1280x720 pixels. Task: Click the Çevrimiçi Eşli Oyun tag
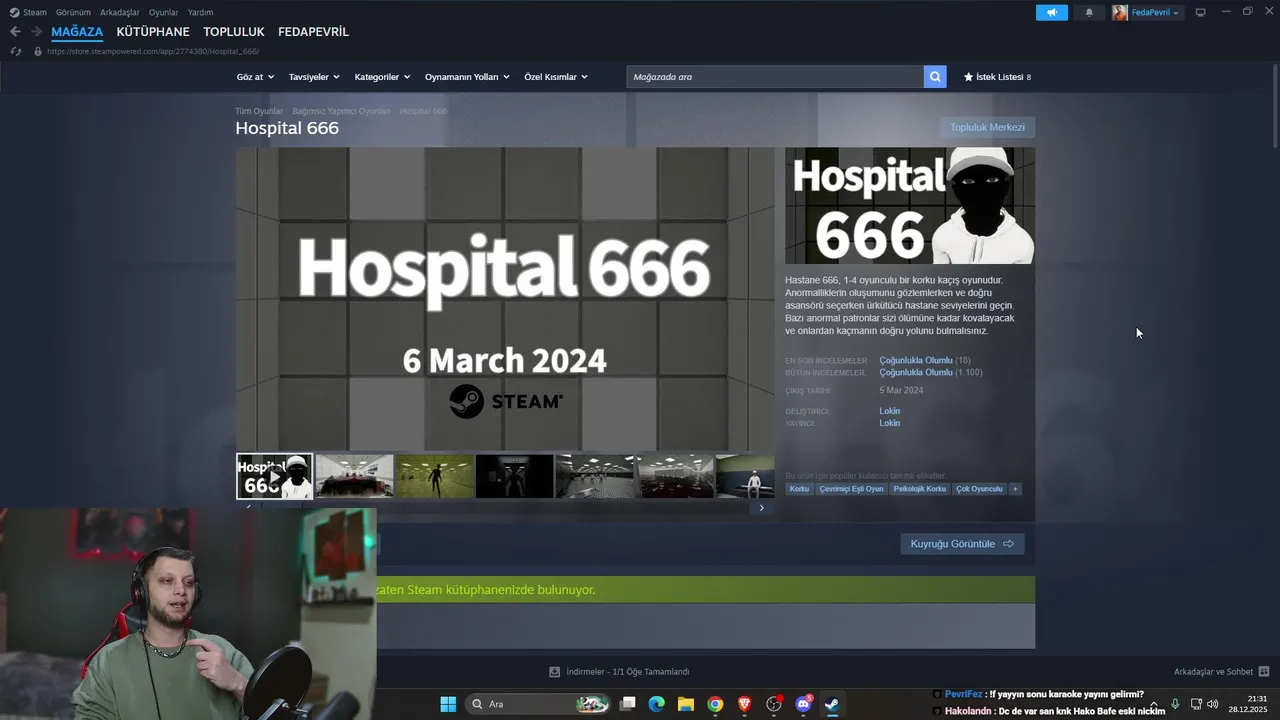(851, 489)
